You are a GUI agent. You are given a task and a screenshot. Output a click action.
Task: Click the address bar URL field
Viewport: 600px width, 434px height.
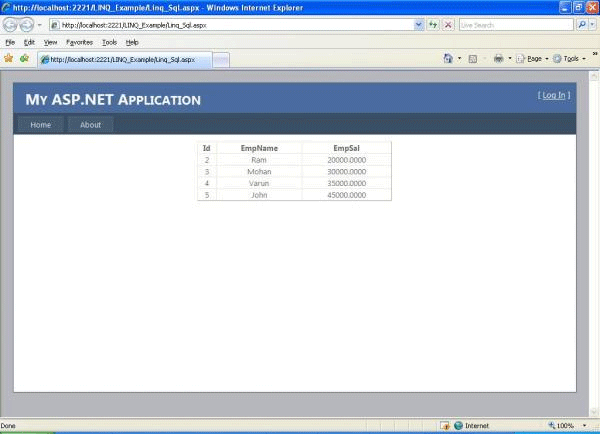232,25
